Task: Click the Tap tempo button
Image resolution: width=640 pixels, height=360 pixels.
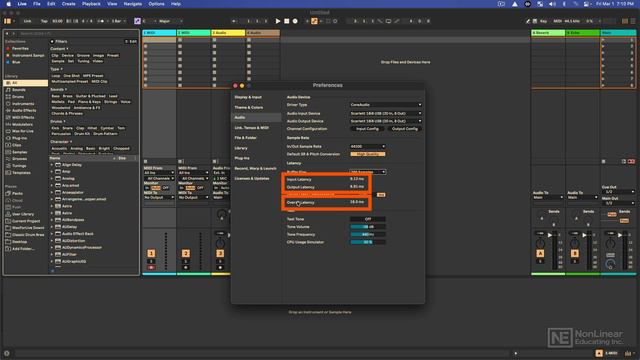Action: point(44,21)
